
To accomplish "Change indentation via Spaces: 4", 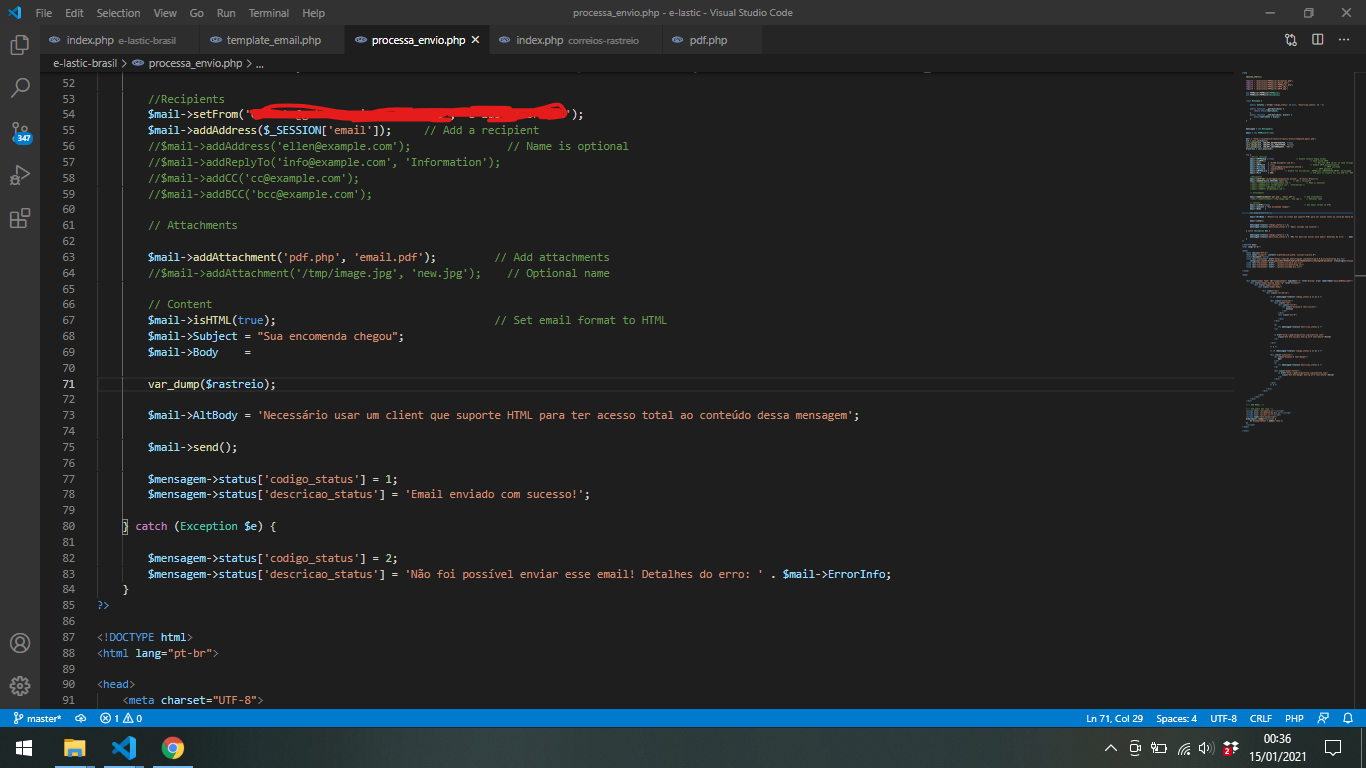I will [1176, 718].
